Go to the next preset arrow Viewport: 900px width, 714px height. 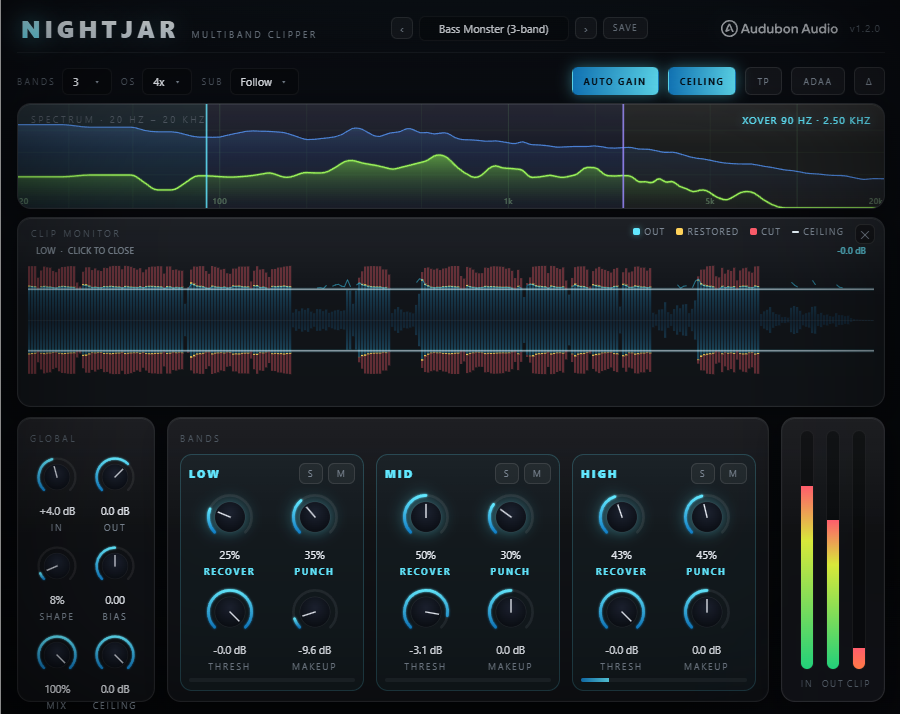(585, 29)
